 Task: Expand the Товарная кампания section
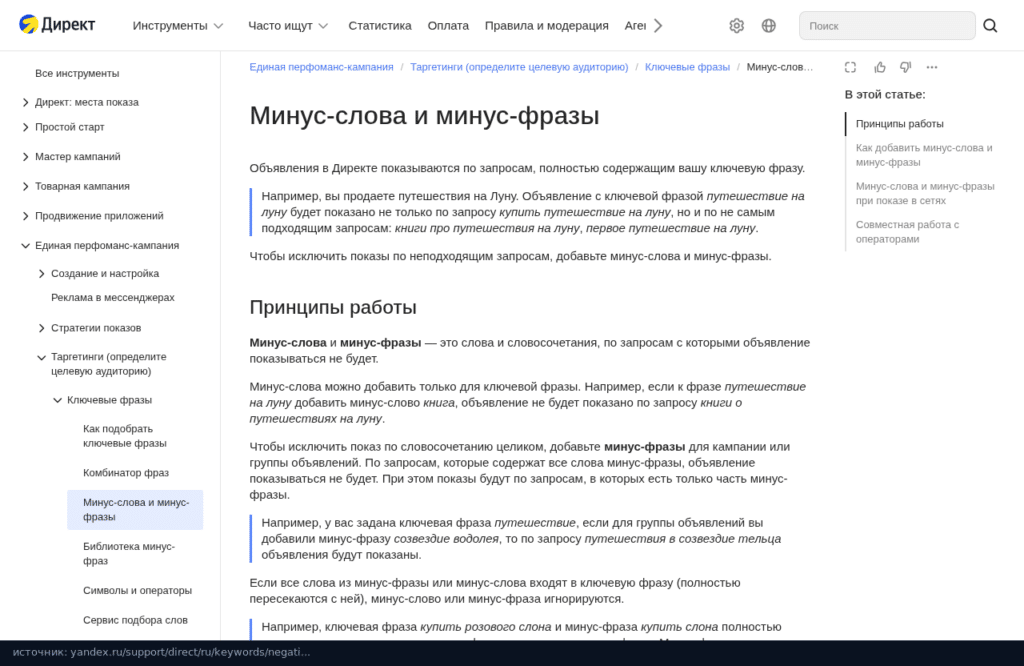[25, 187]
